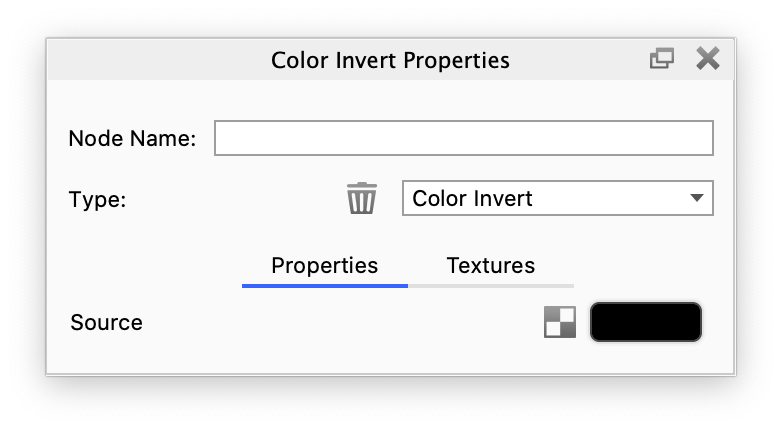Click the 'Color Invert' text in Type selector
The height and width of the screenshot is (422, 782).
click(472, 198)
